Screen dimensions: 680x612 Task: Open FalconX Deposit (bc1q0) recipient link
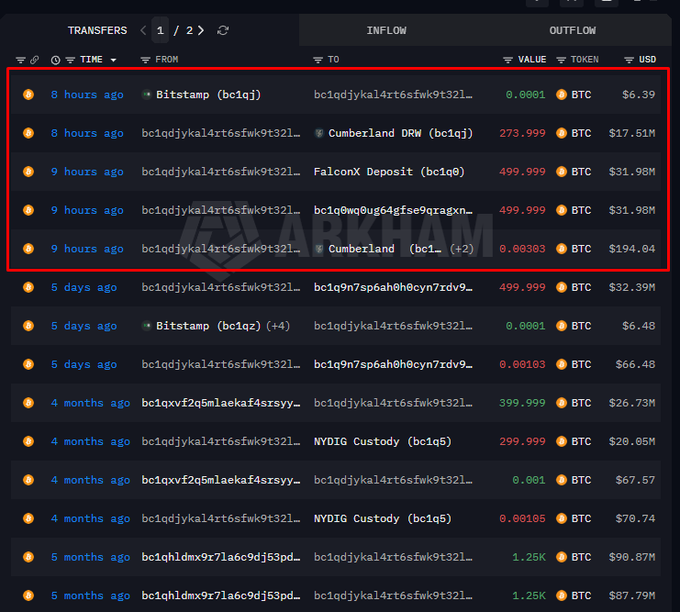point(389,172)
